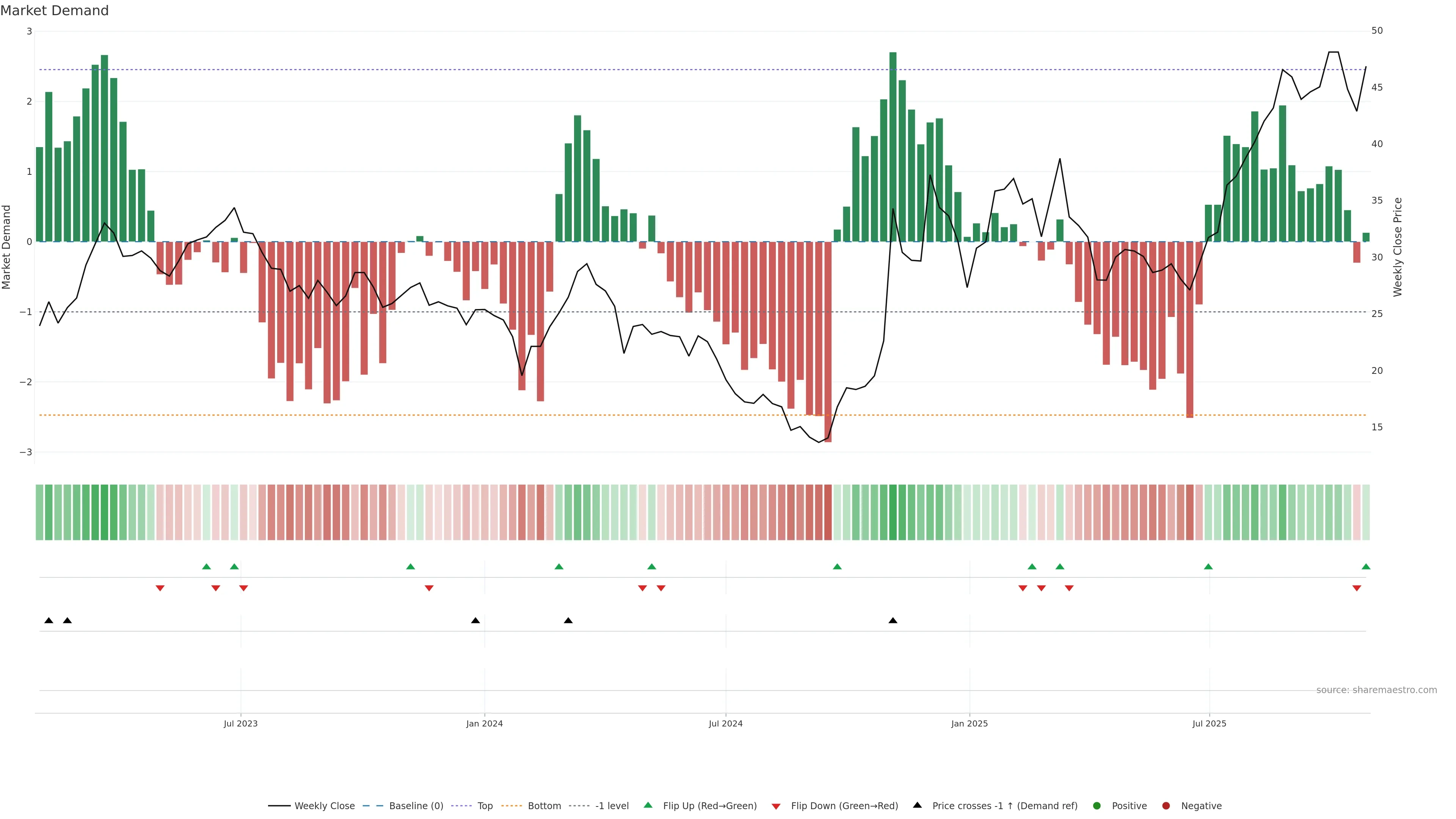The width and height of the screenshot is (1456, 819).
Task: Click the Jan 2025 x-axis label
Action: coord(970,723)
